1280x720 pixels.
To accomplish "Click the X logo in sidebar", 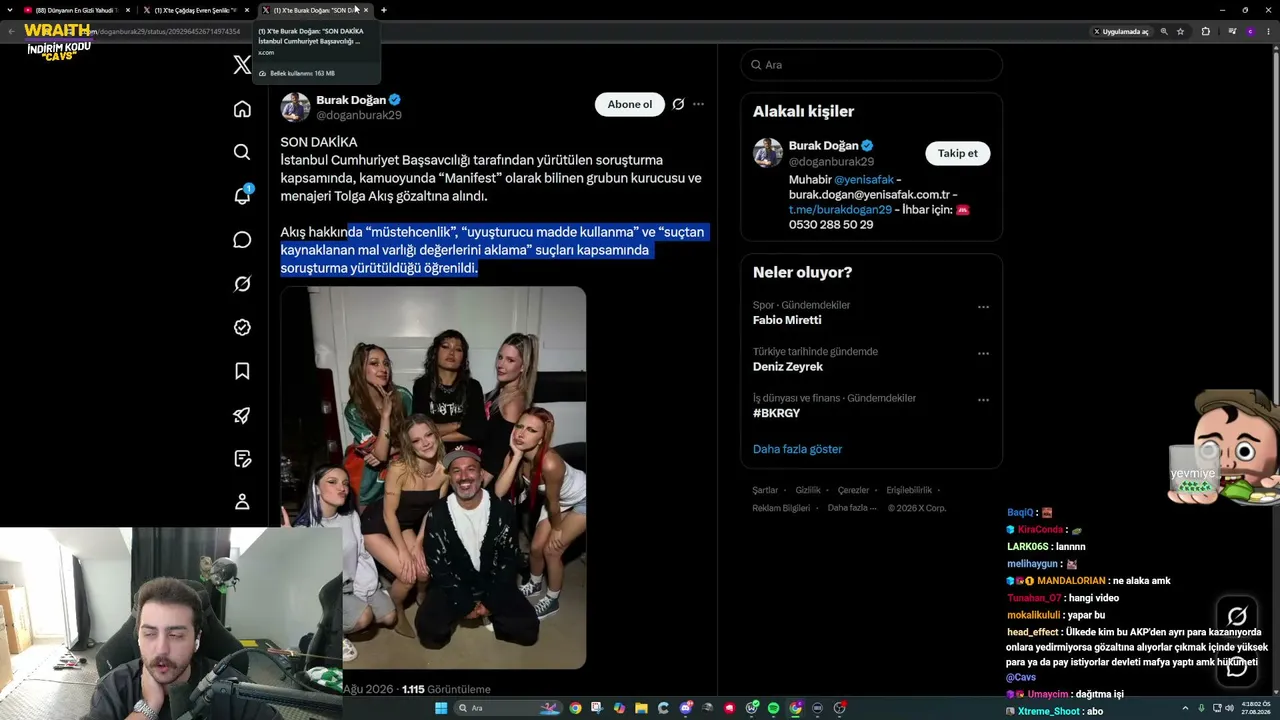I will point(242,65).
